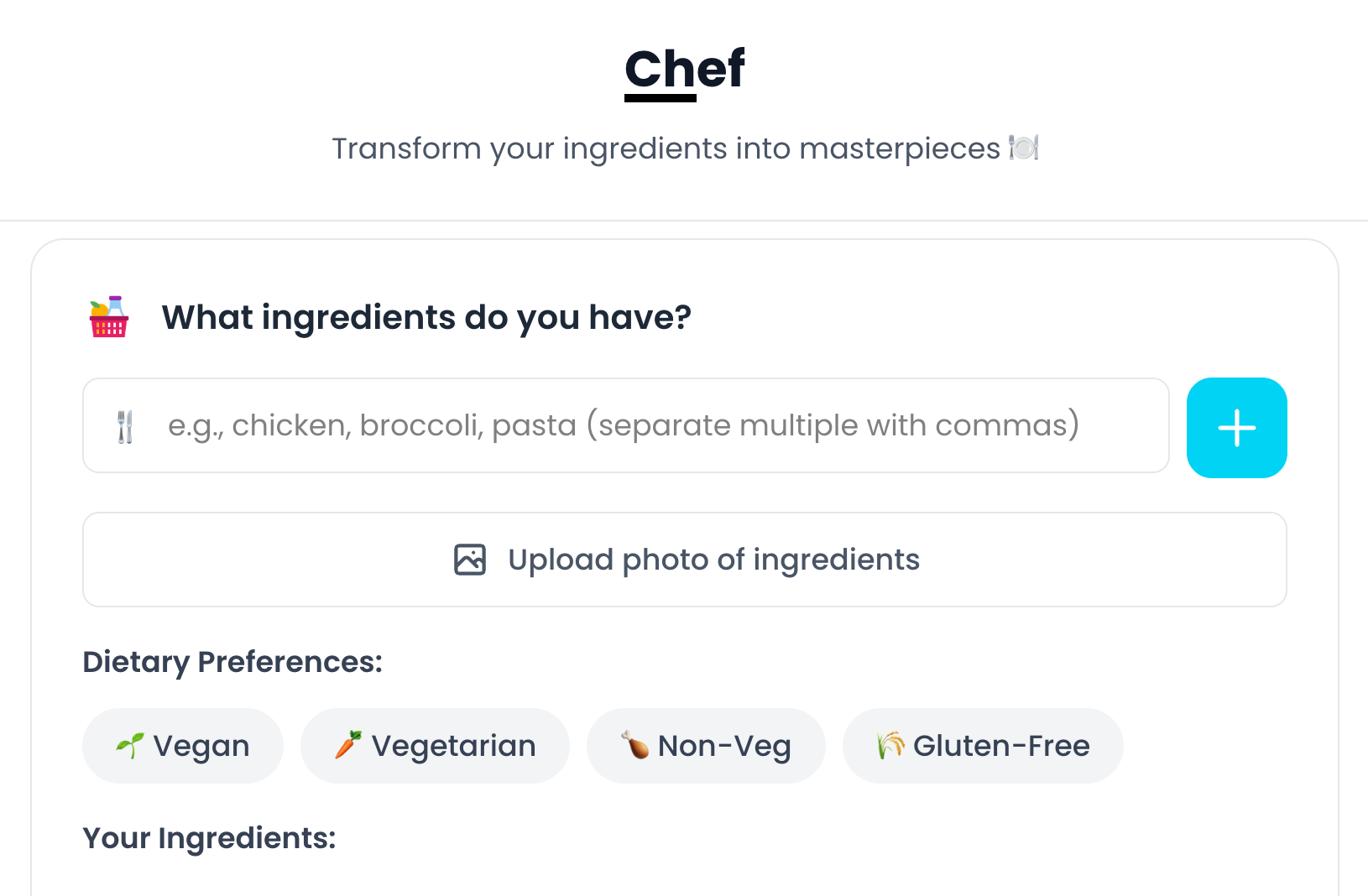Click the fork and knife icon
Image resolution: width=1368 pixels, height=896 pixels.
click(125, 426)
